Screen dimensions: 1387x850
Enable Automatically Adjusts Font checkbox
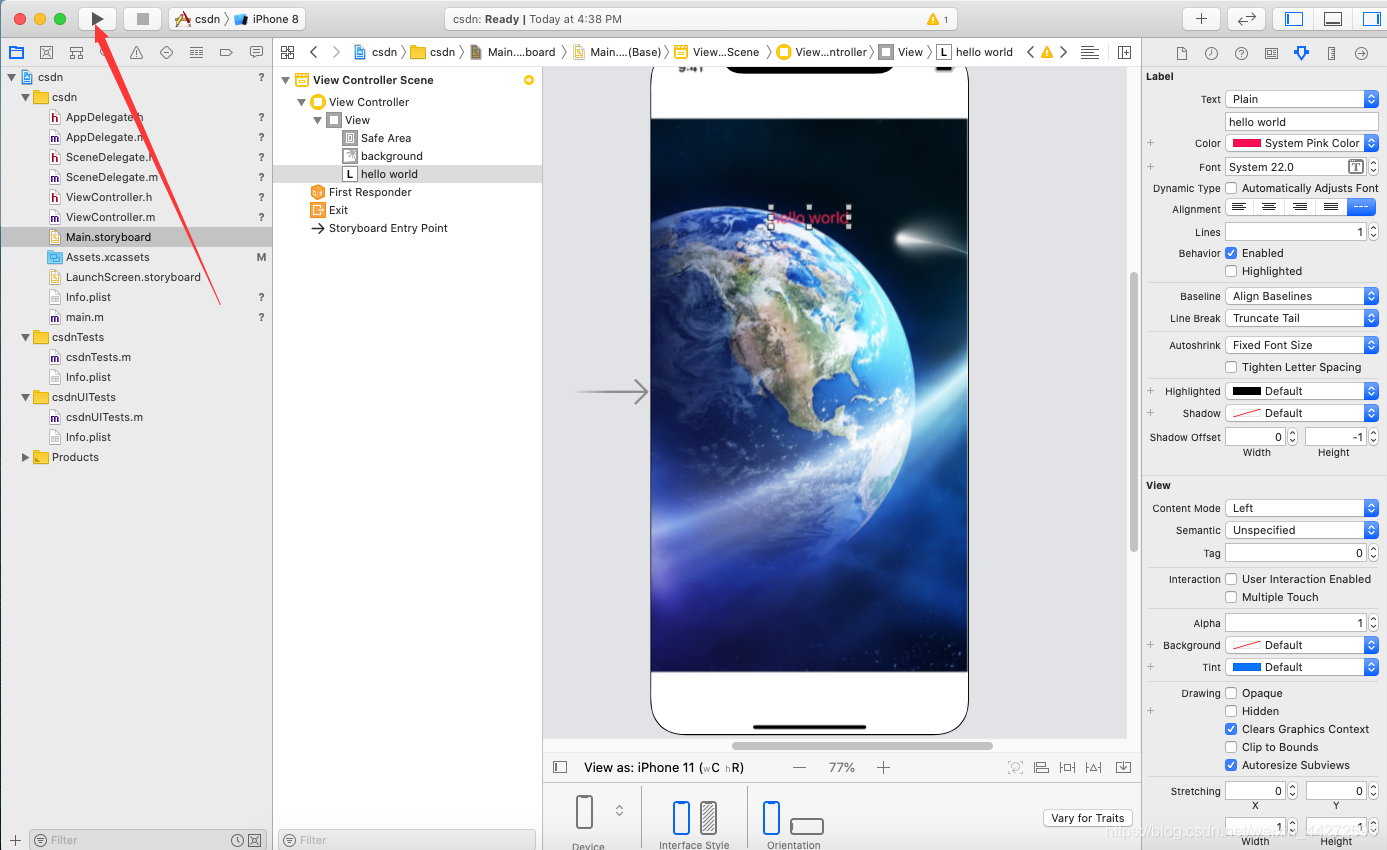click(1231, 188)
